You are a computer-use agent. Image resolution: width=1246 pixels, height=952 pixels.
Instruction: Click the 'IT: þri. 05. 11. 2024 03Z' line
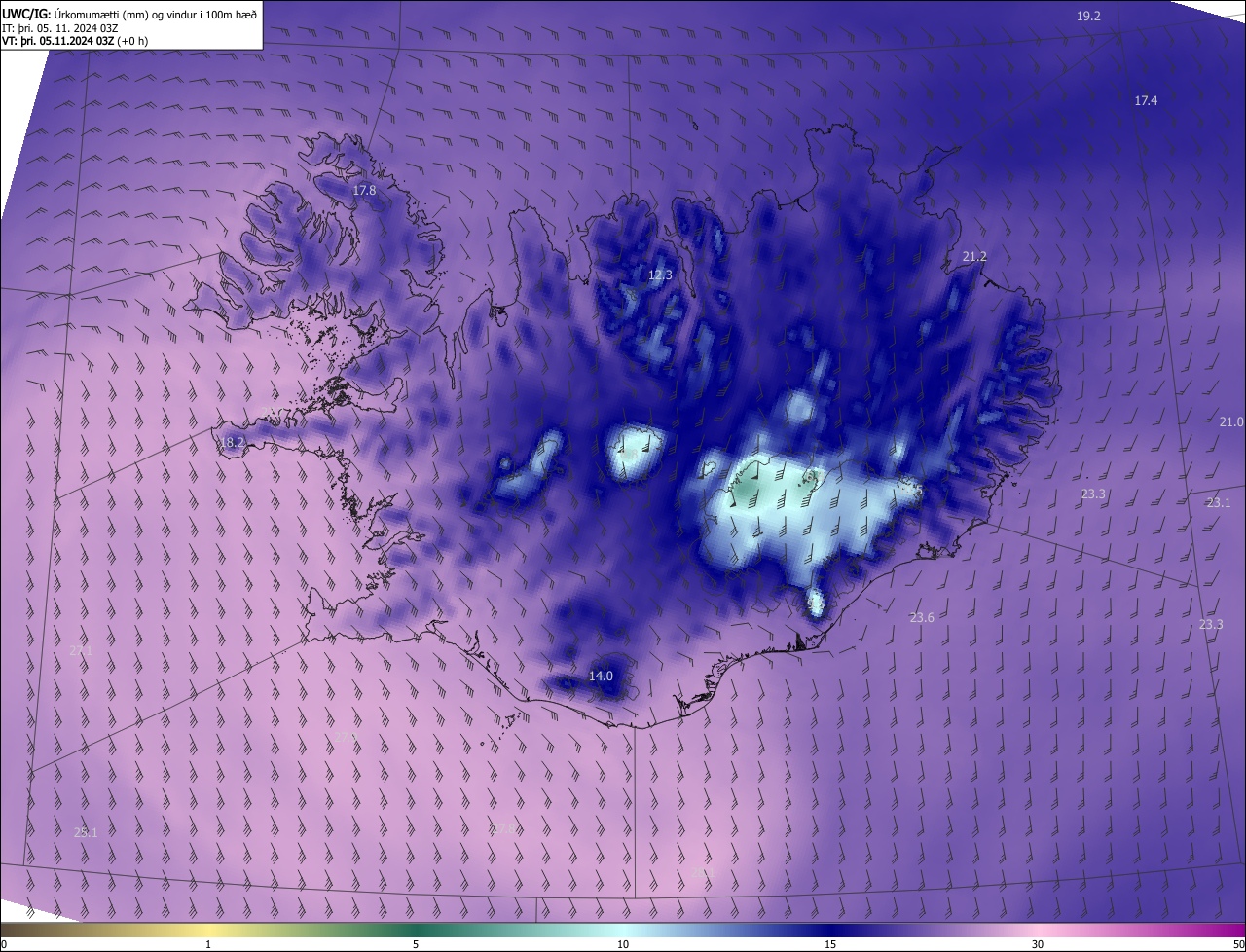[60, 28]
